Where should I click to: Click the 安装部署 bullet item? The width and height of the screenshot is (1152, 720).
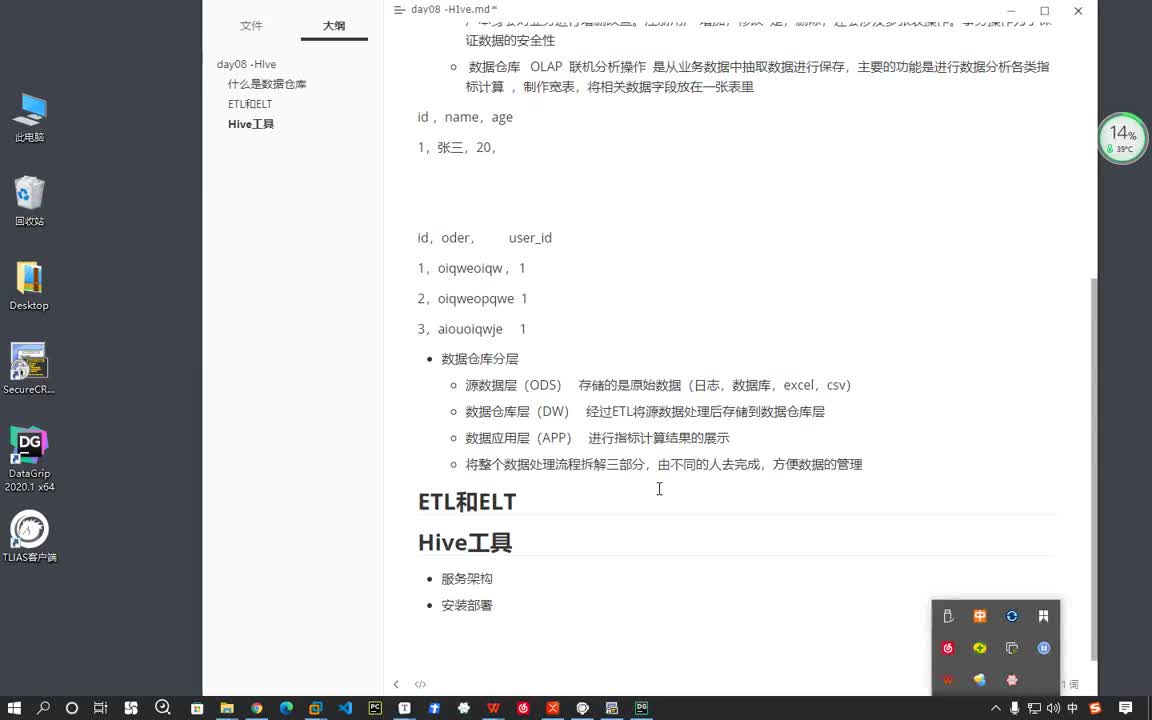467,605
